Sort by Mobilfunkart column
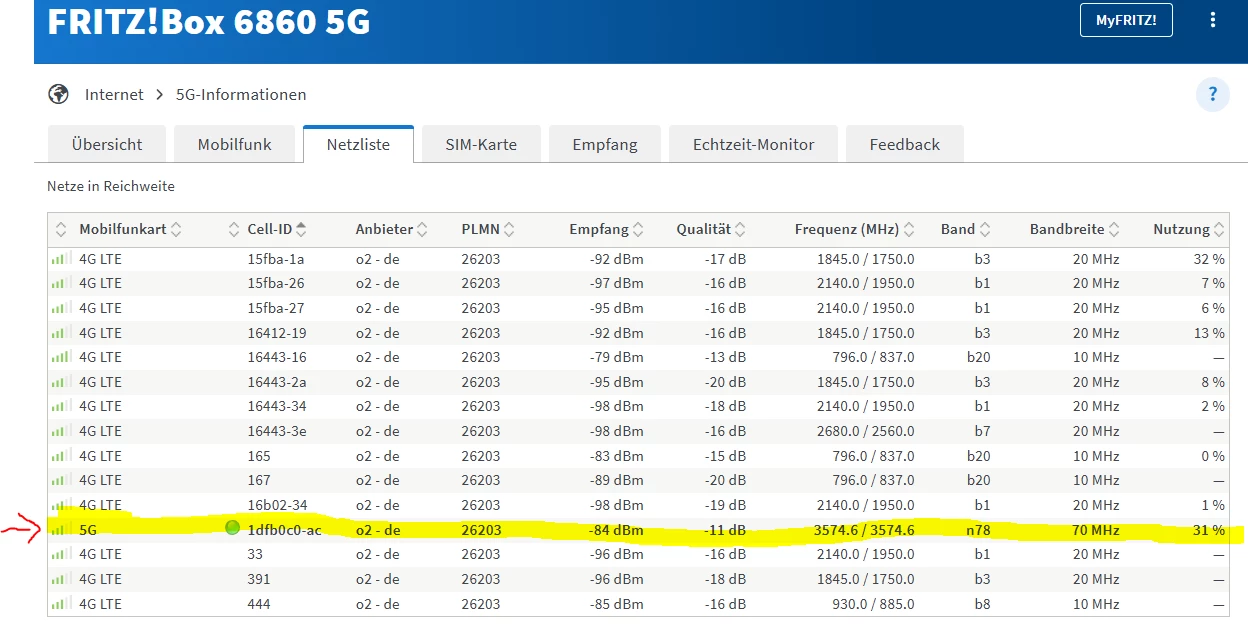 [130, 229]
